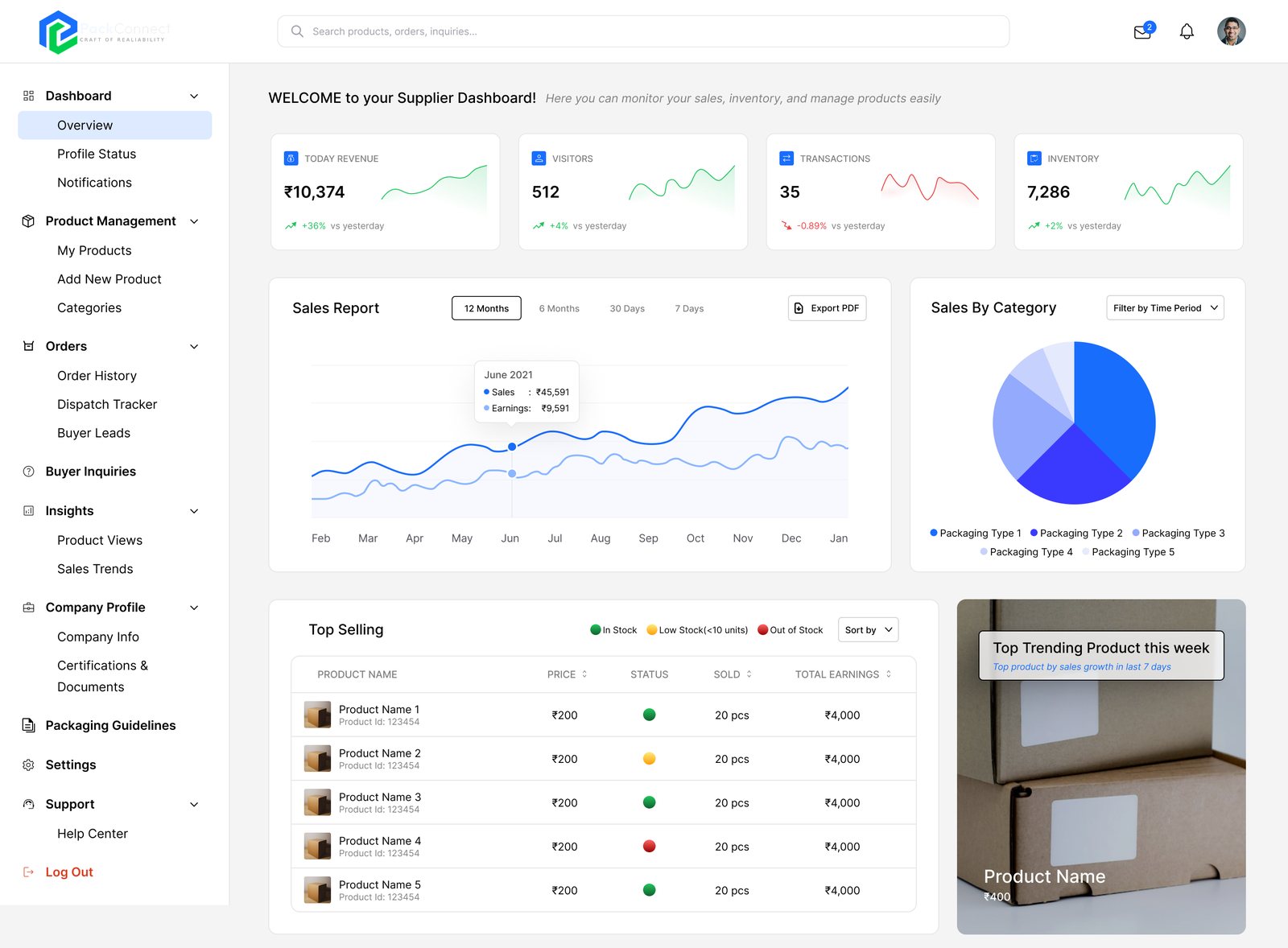Click the Inventory card icon
This screenshot has width=1288, height=948.
pyautogui.click(x=1034, y=159)
